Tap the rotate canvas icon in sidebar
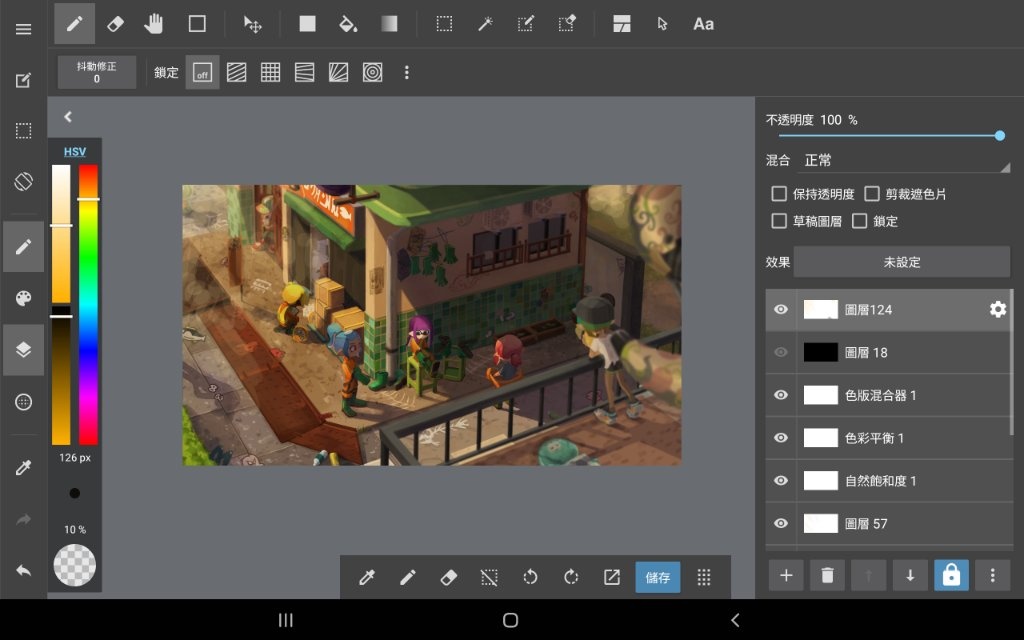Viewport: 1024px width, 640px height. 24,181
